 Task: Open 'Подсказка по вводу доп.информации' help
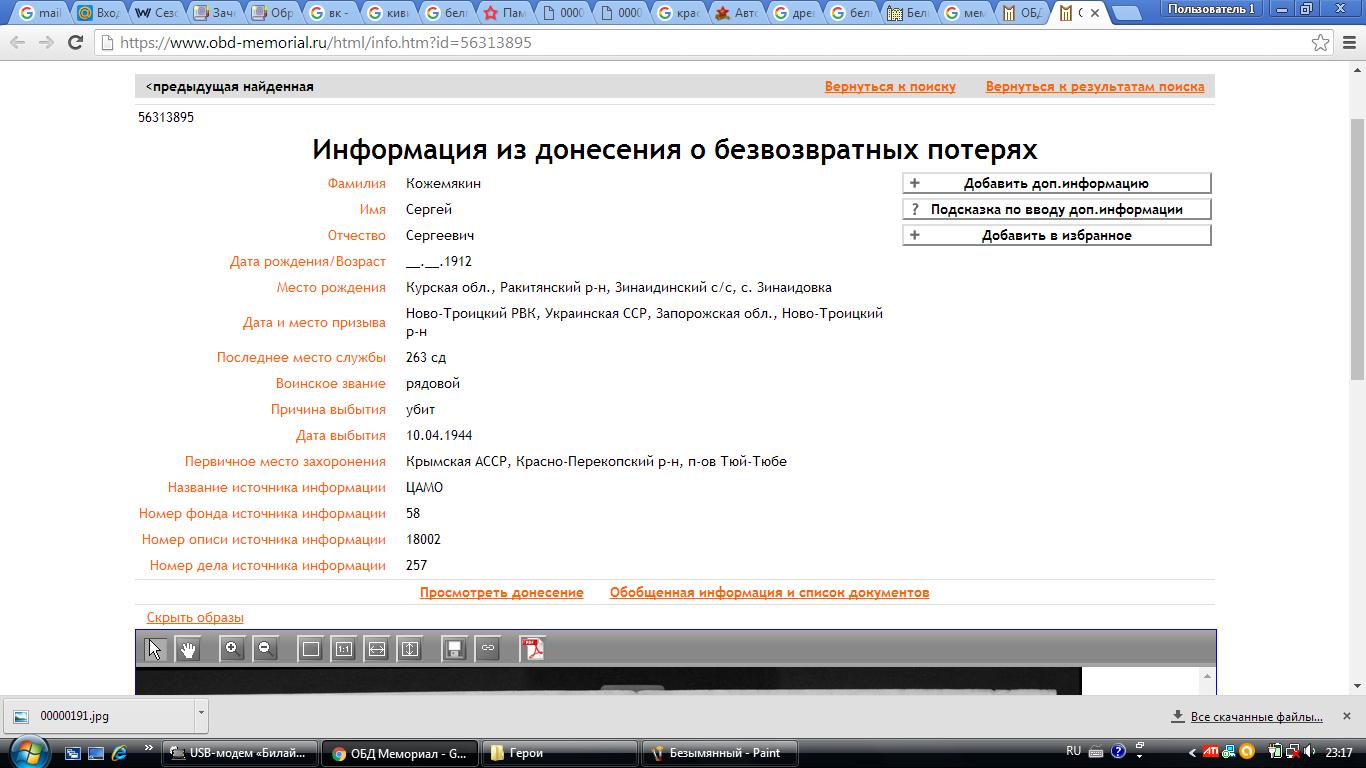(x=1056, y=209)
